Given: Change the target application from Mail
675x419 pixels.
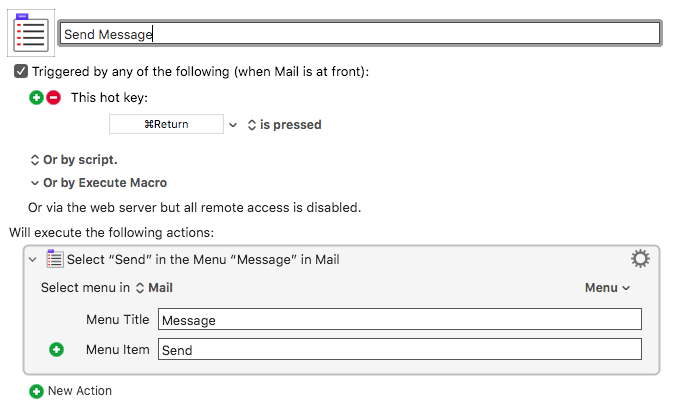Looking at the screenshot, I should point(154,288).
